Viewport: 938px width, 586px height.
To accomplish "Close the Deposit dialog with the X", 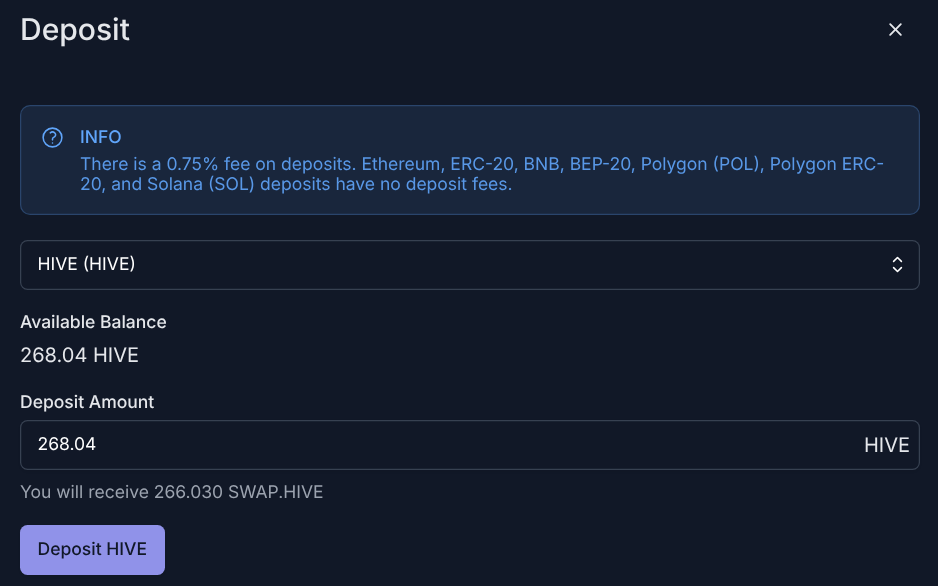I will point(895,30).
